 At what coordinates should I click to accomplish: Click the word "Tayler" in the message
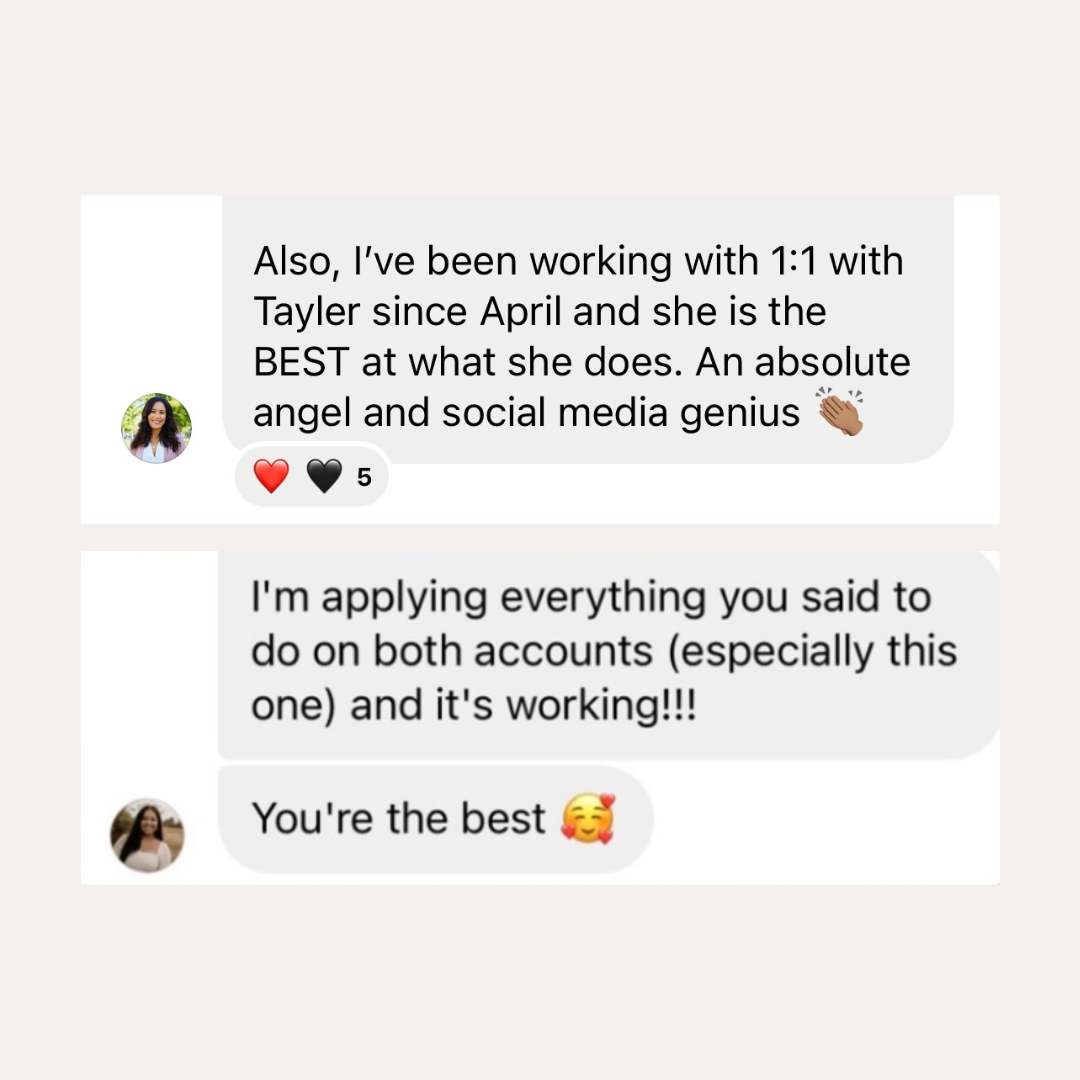(307, 313)
